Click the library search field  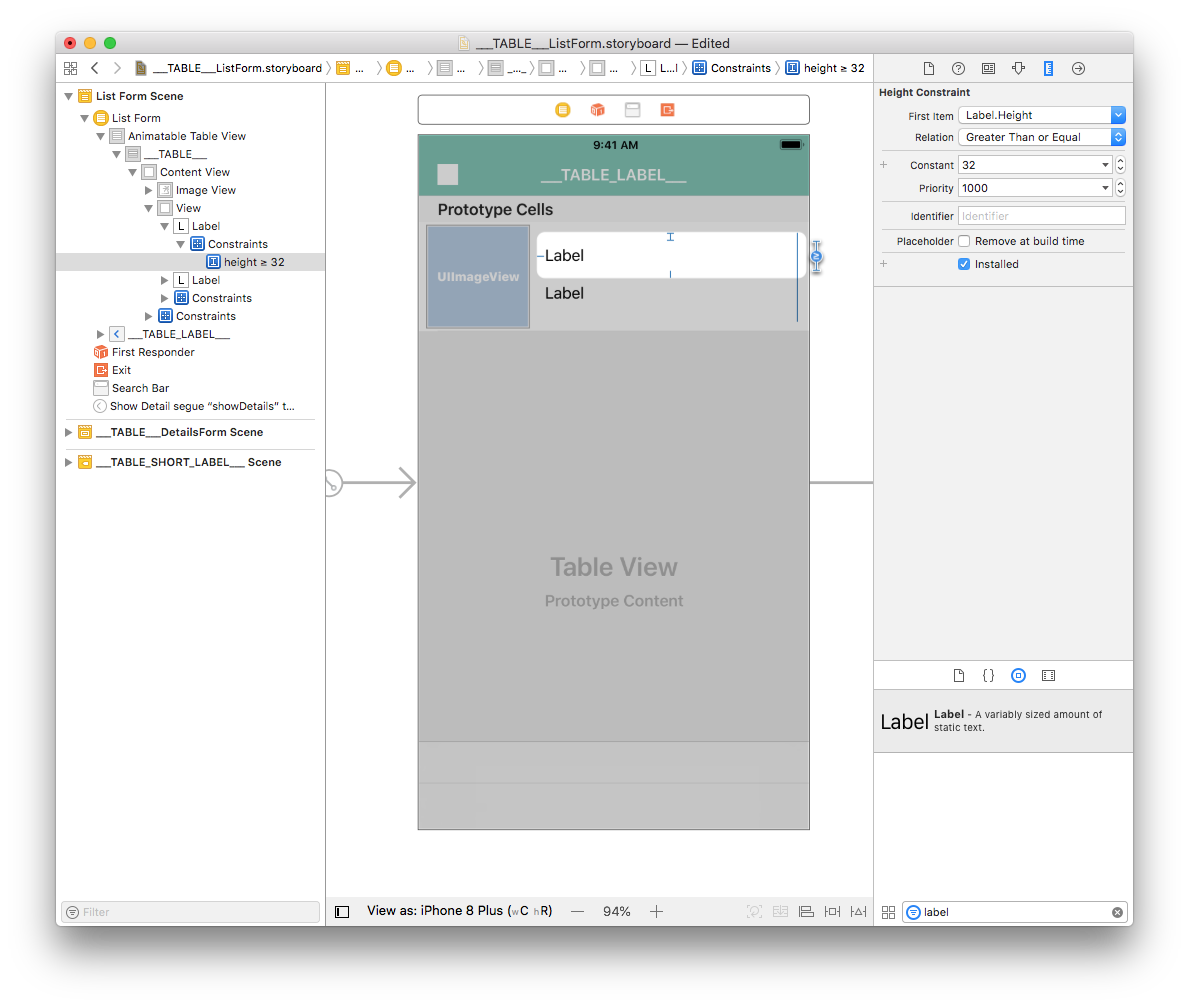click(x=1015, y=912)
